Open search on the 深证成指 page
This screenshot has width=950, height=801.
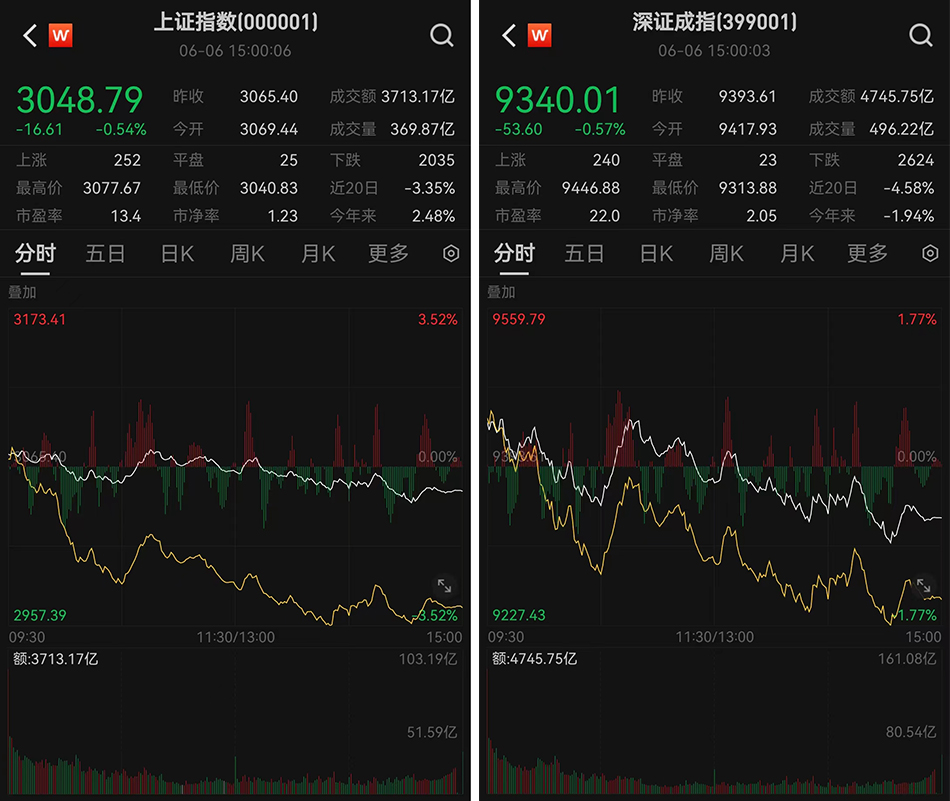pyautogui.click(x=920, y=36)
